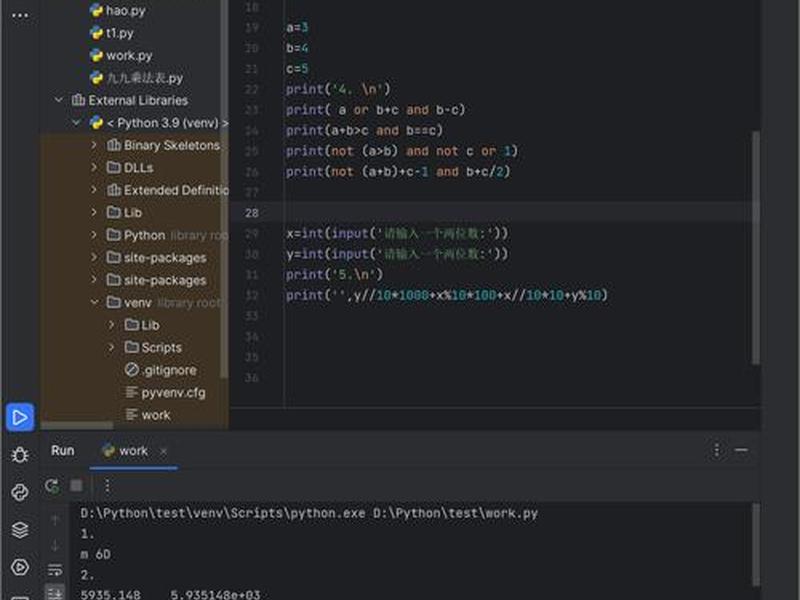This screenshot has height=600, width=800.
Task: Click the console output 5935.148 line
Action: (170, 594)
